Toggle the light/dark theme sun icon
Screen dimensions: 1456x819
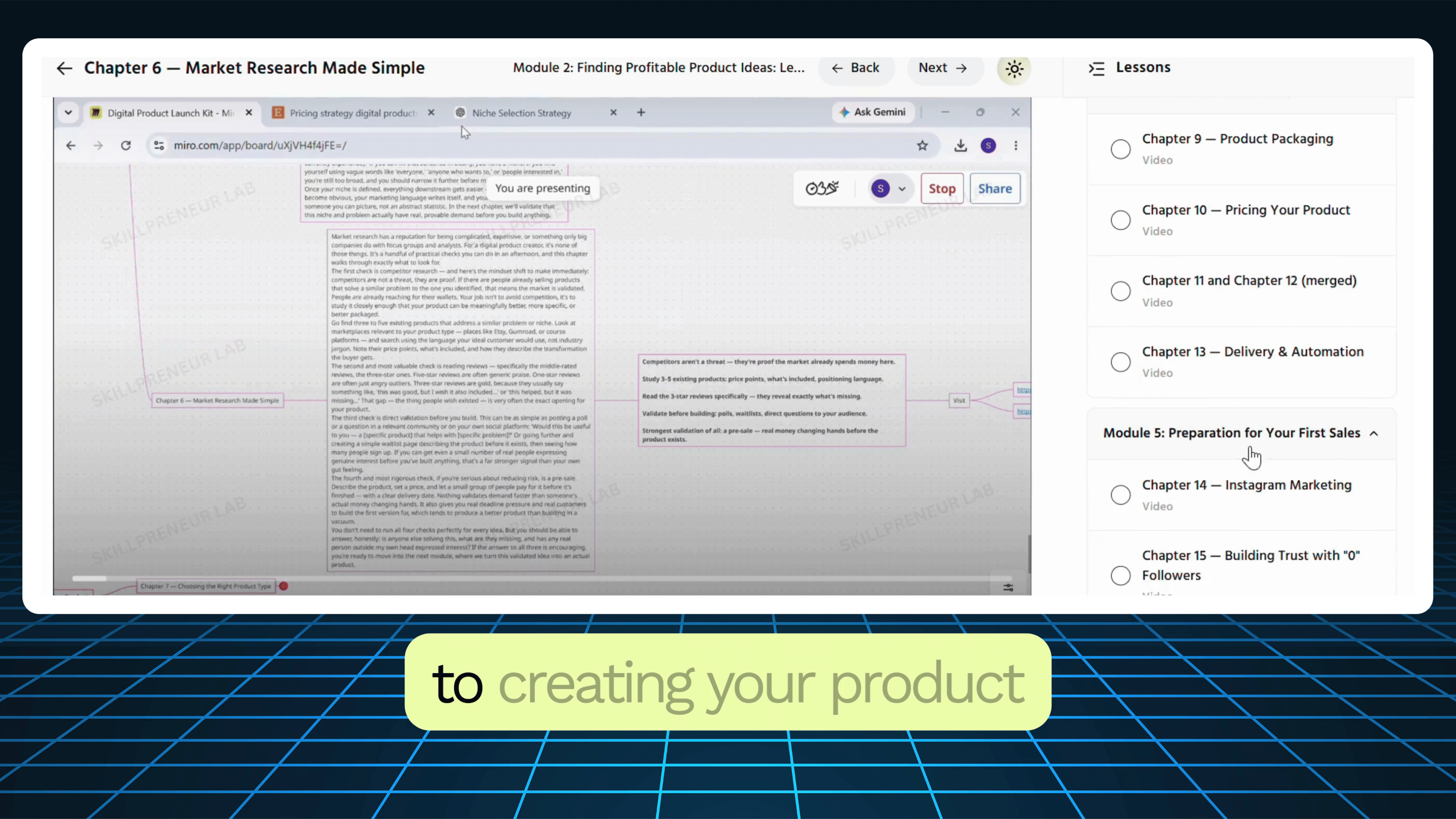click(1014, 69)
